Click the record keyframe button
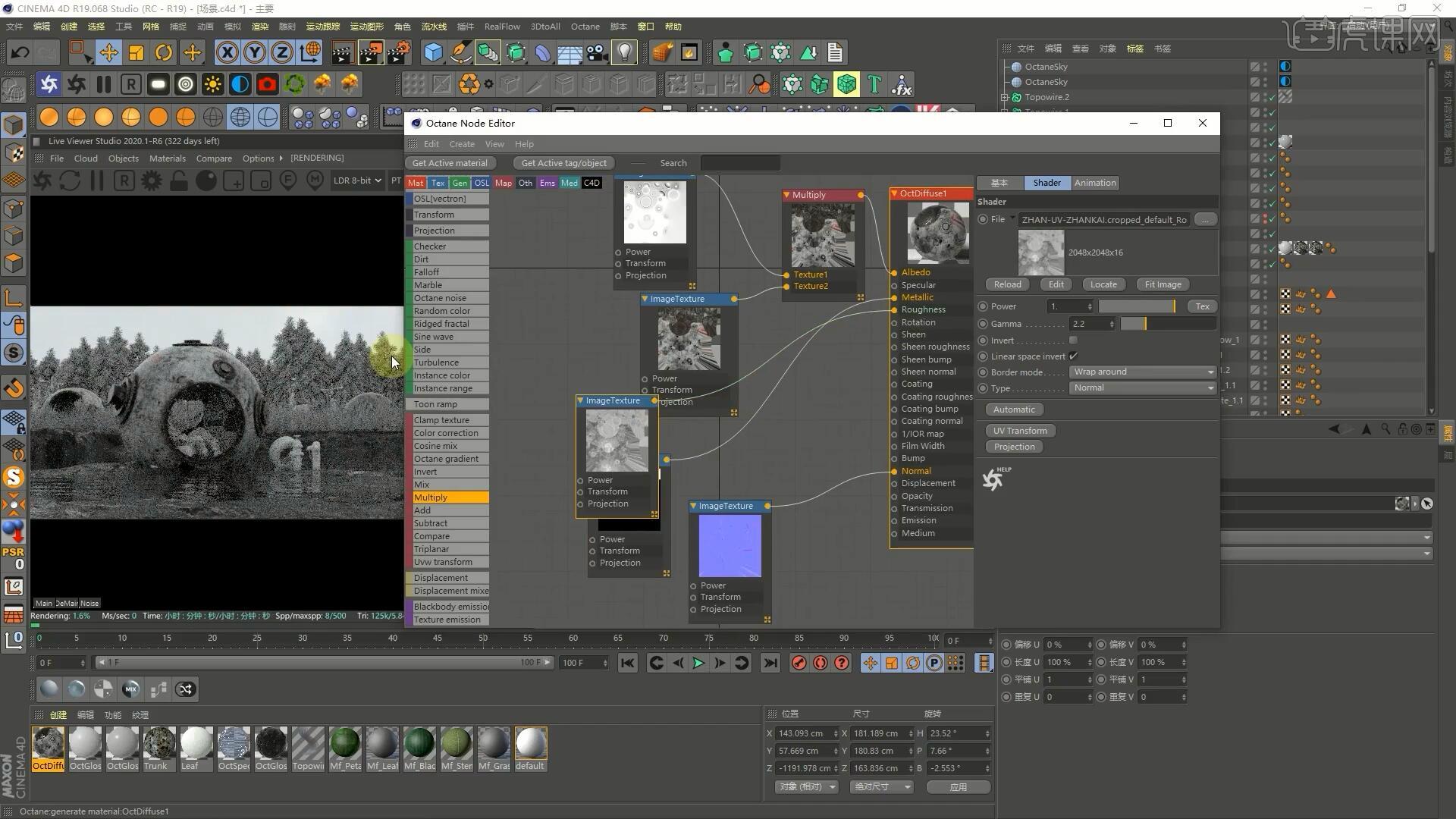 [x=799, y=663]
